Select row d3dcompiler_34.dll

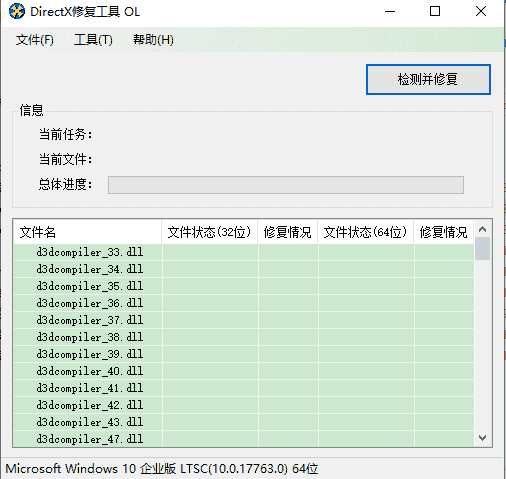(244, 269)
